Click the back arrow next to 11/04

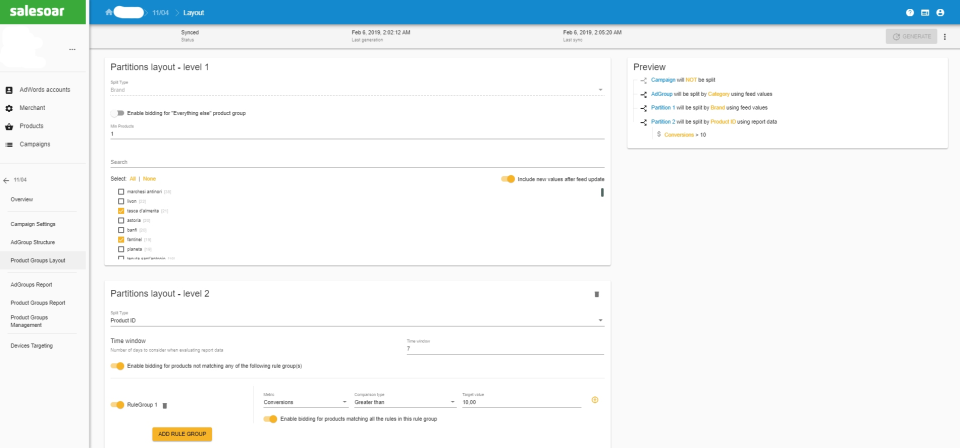pyautogui.click(x=6, y=180)
